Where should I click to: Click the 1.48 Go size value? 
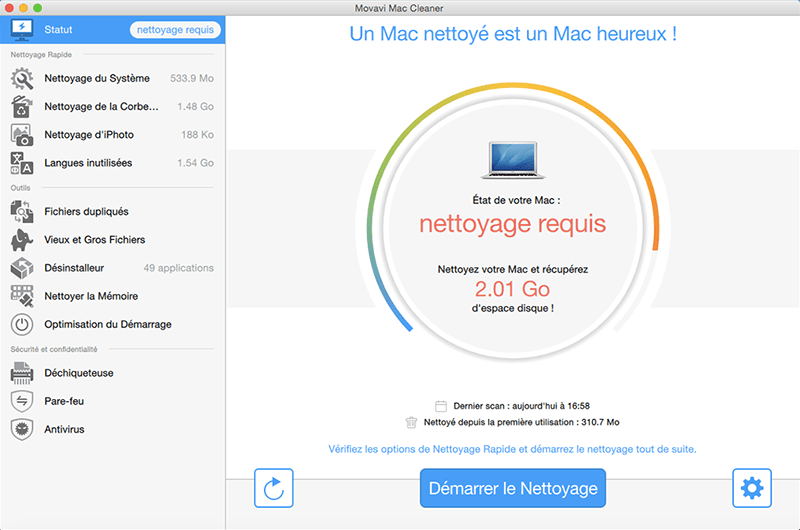click(x=195, y=107)
